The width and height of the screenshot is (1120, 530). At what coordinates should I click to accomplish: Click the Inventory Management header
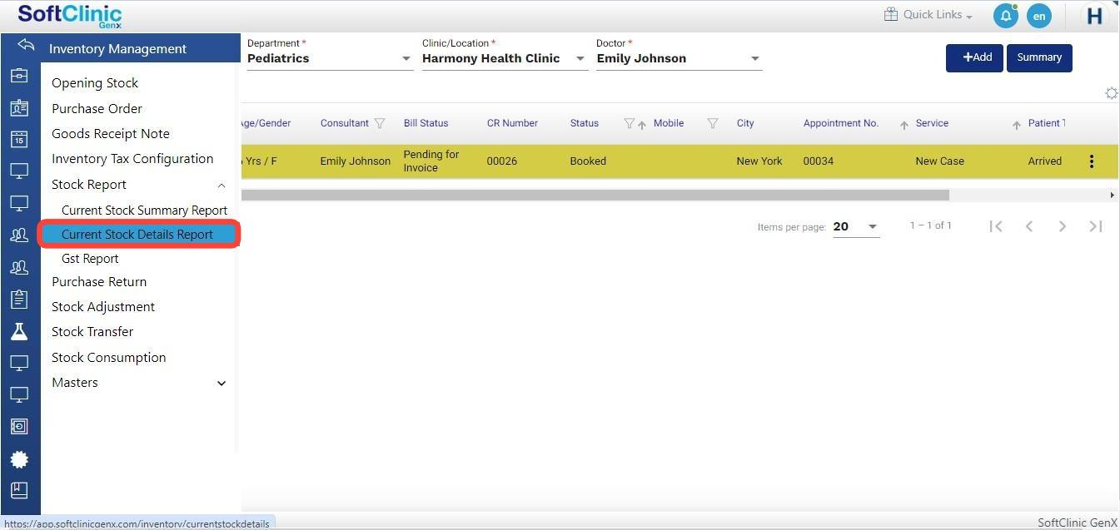pyautogui.click(x=118, y=49)
